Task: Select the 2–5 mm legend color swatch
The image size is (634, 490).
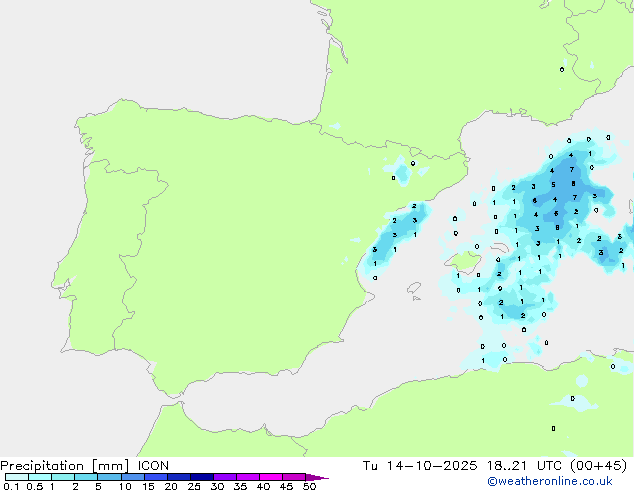Action: click(86, 477)
